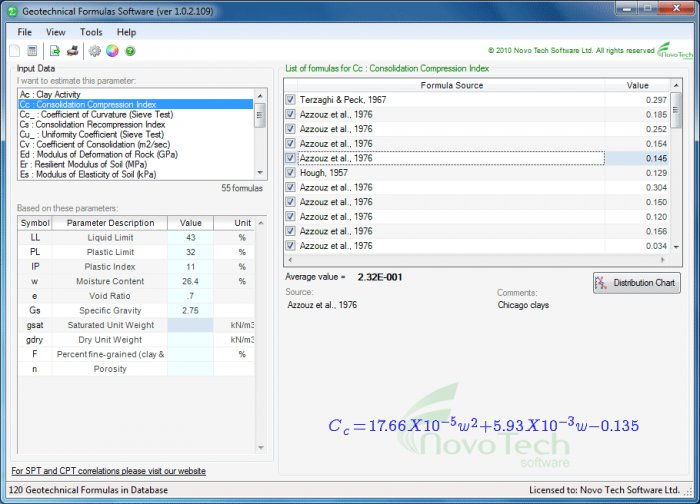Follow the SPT and CPT correlations website link

(108, 471)
